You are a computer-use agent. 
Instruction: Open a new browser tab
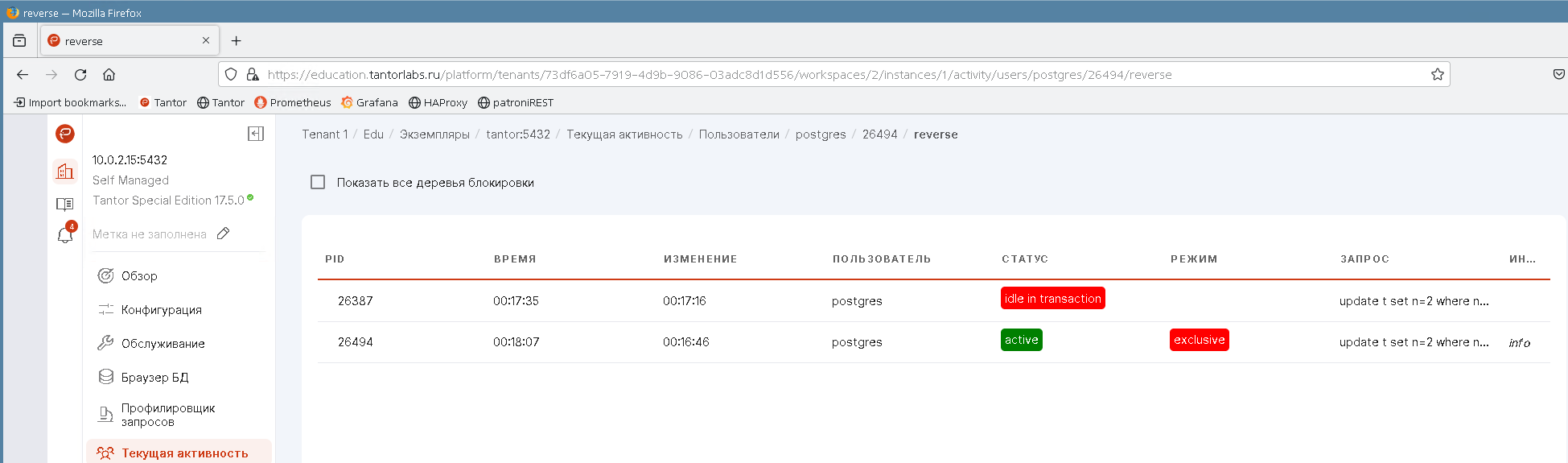(x=237, y=41)
